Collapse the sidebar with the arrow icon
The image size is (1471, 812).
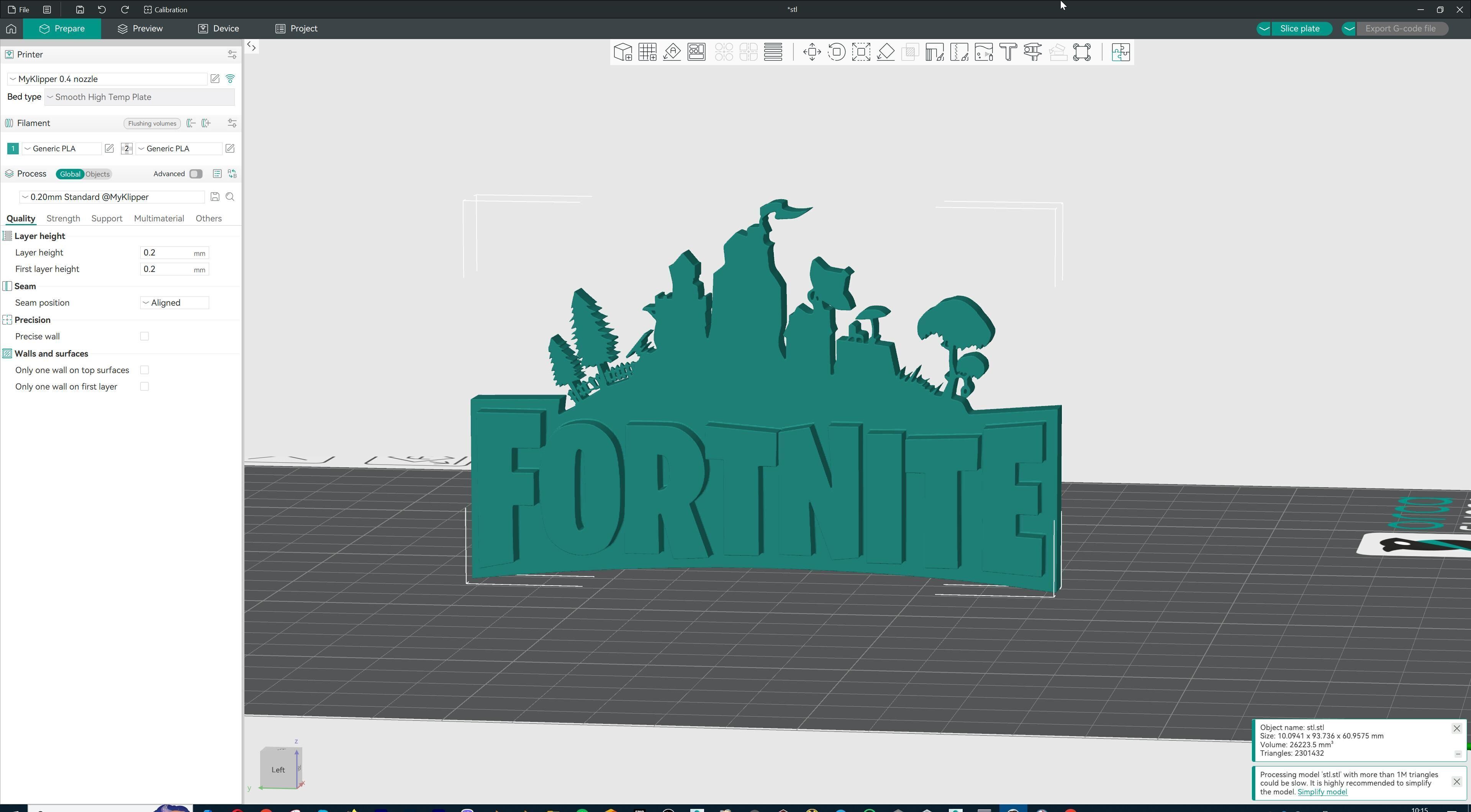251,46
